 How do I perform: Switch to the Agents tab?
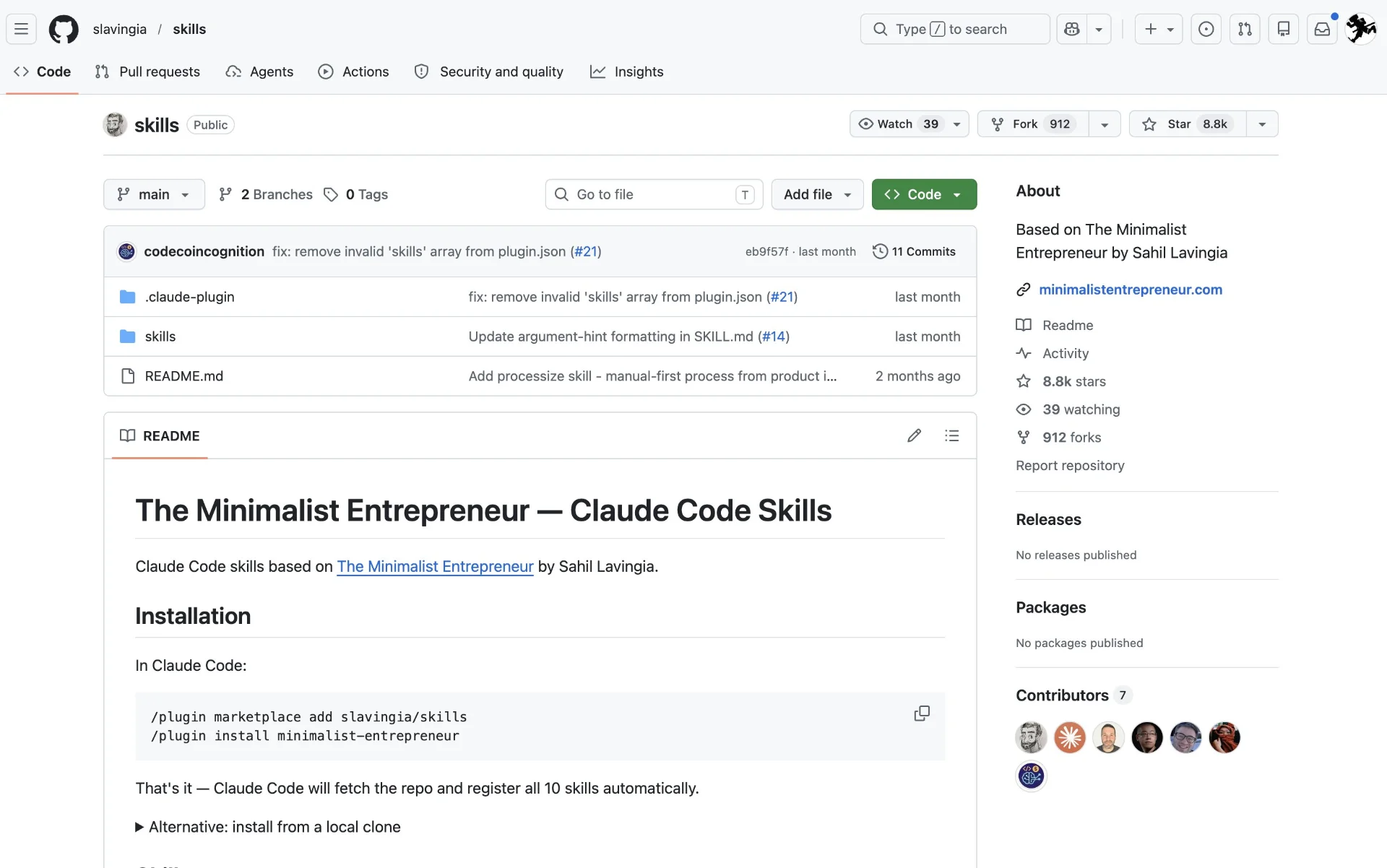point(259,71)
